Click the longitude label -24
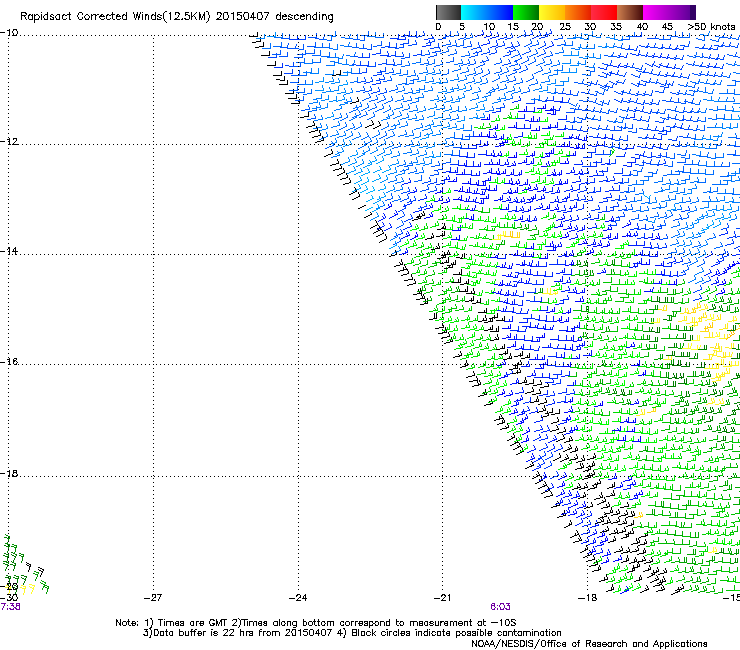The height and width of the screenshot is (650, 740). (x=298, y=598)
